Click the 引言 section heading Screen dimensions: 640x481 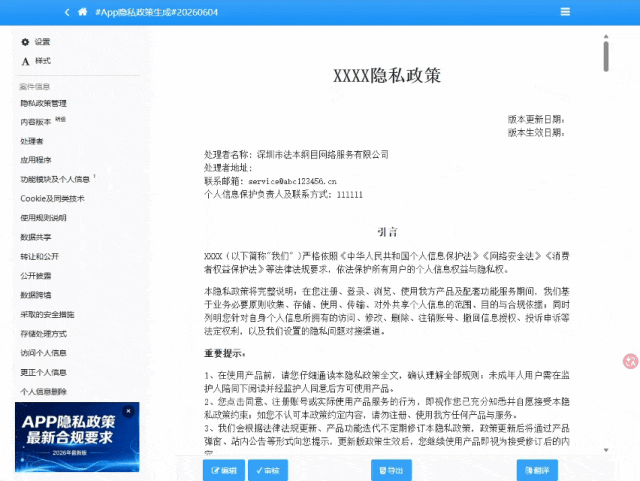[x=387, y=232]
